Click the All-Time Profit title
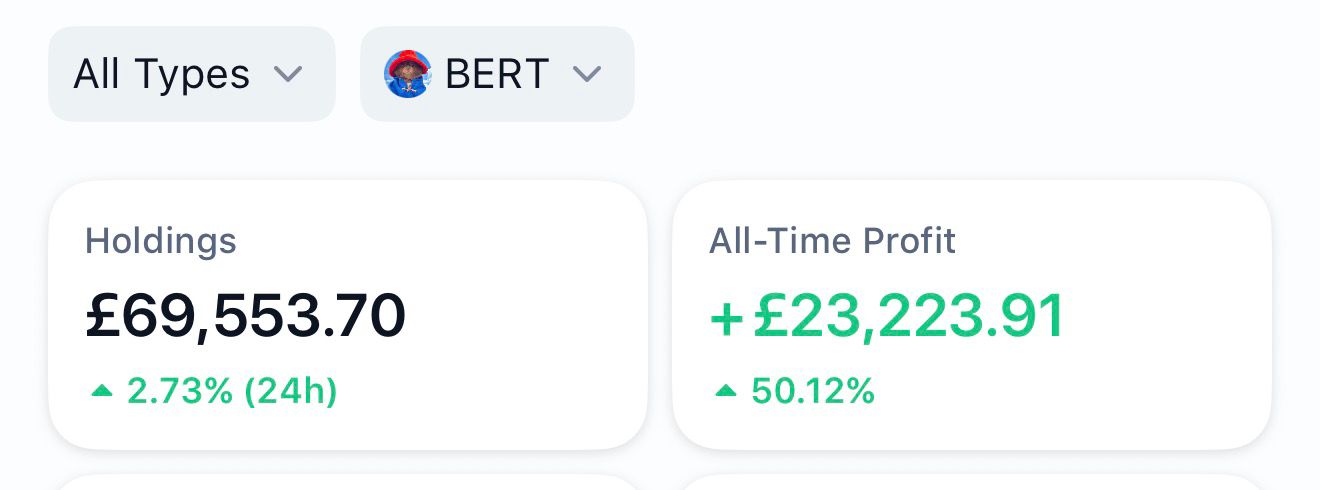The height and width of the screenshot is (490, 1320). 832,241
